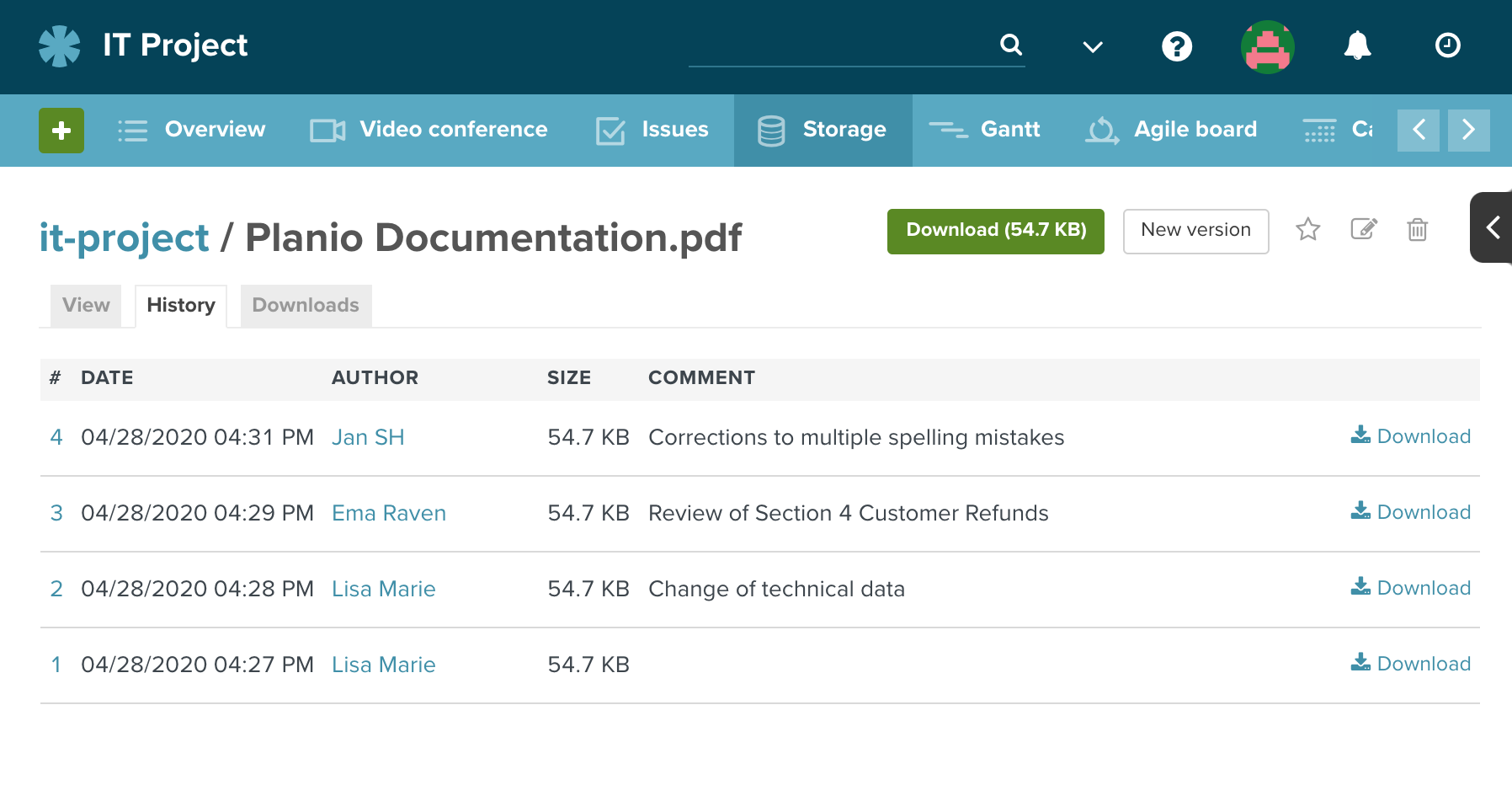The width and height of the screenshot is (1512, 785).
Task: Star this file as favorite
Action: 1307,229
